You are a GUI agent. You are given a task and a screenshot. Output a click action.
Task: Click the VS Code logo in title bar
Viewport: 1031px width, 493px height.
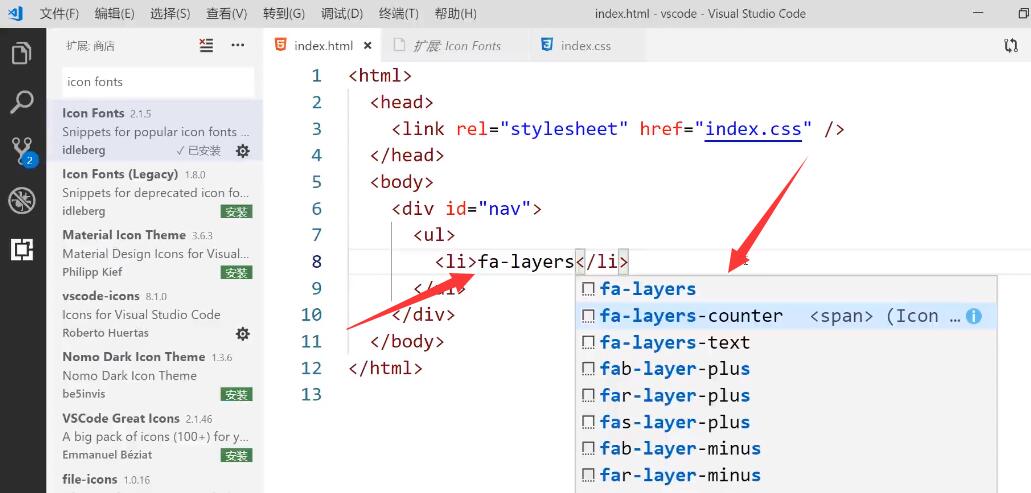tap(16, 13)
